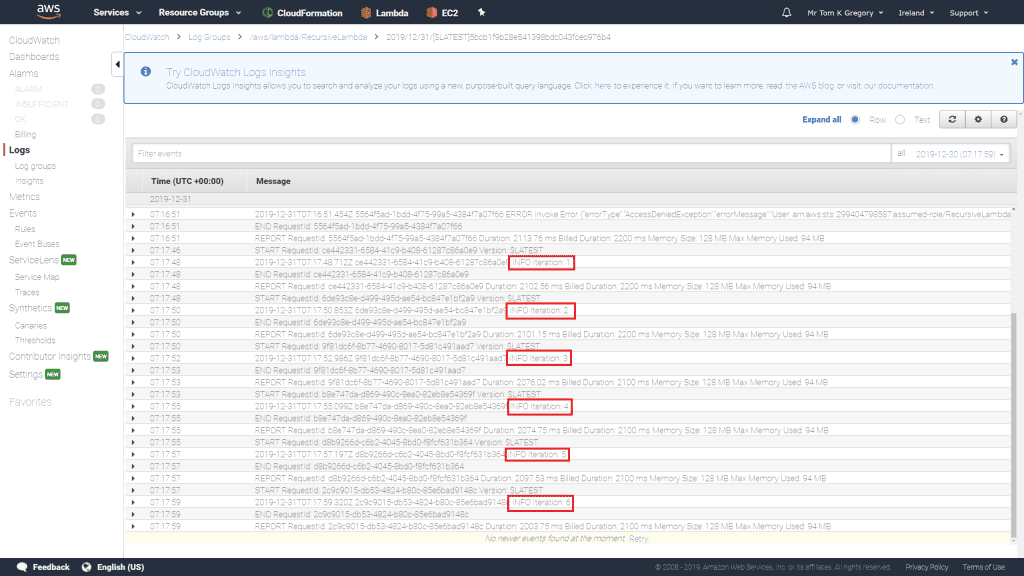Open Metrics in the sidebar
The image size is (1024, 576).
(24, 197)
